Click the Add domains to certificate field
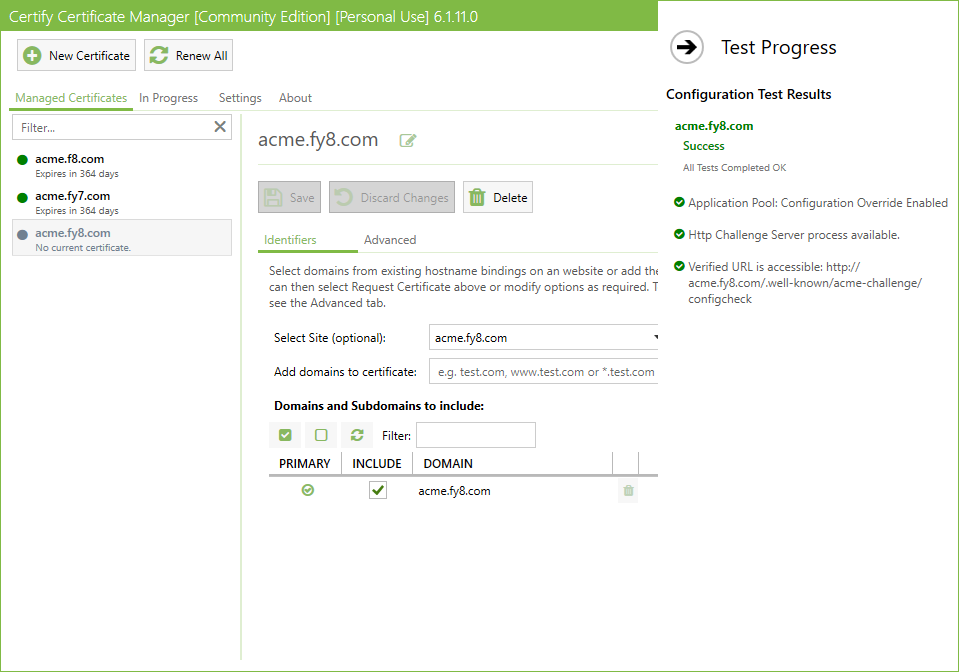The height and width of the screenshot is (672, 959). [544, 372]
